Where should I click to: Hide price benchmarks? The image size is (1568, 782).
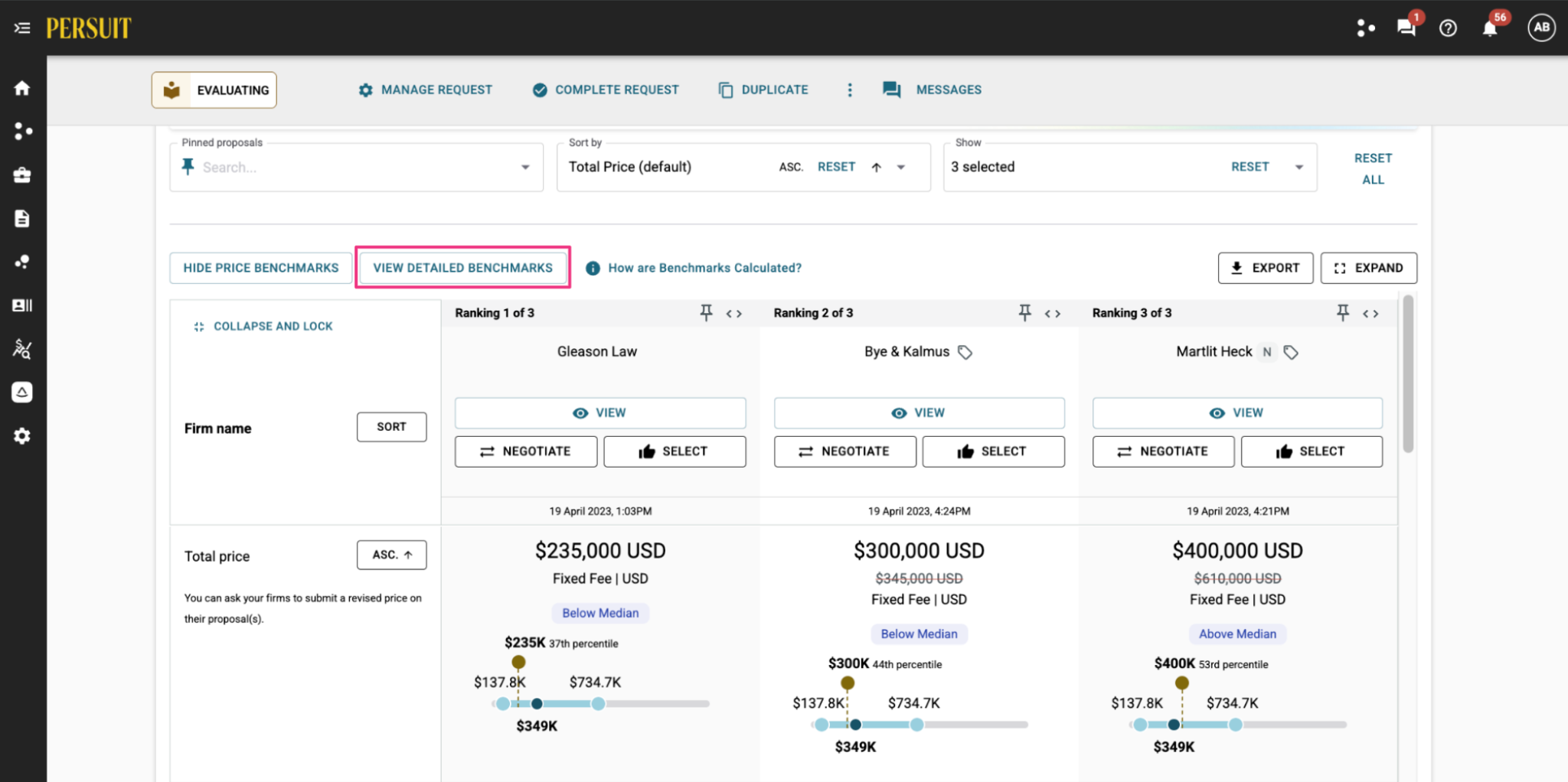tap(260, 268)
